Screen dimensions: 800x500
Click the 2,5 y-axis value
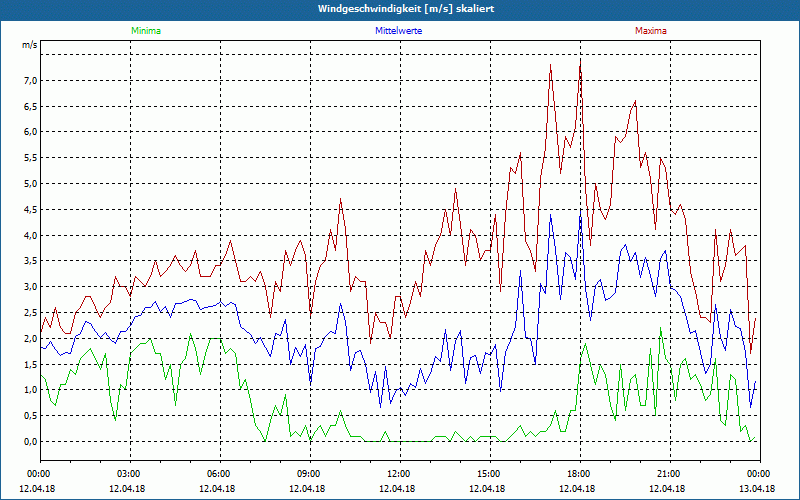click(x=30, y=312)
